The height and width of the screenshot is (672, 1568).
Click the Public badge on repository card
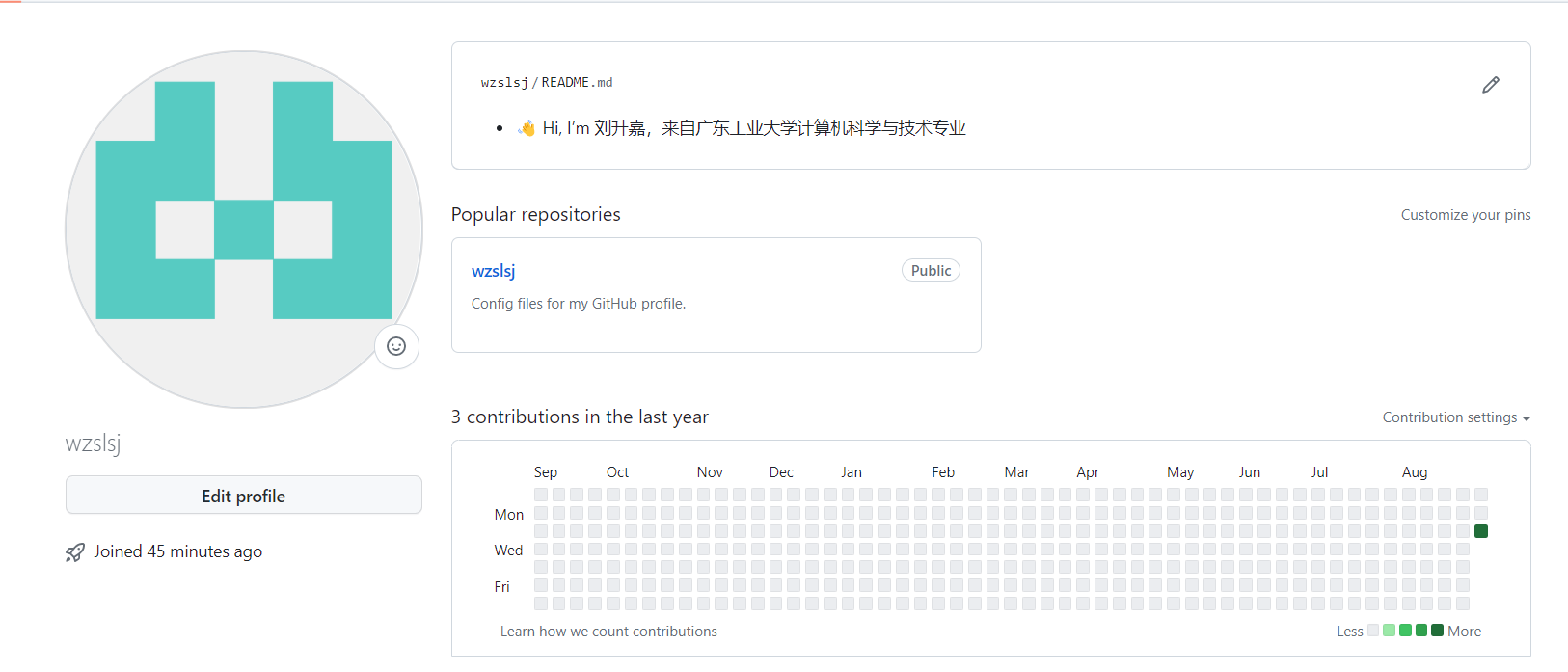pos(931,271)
